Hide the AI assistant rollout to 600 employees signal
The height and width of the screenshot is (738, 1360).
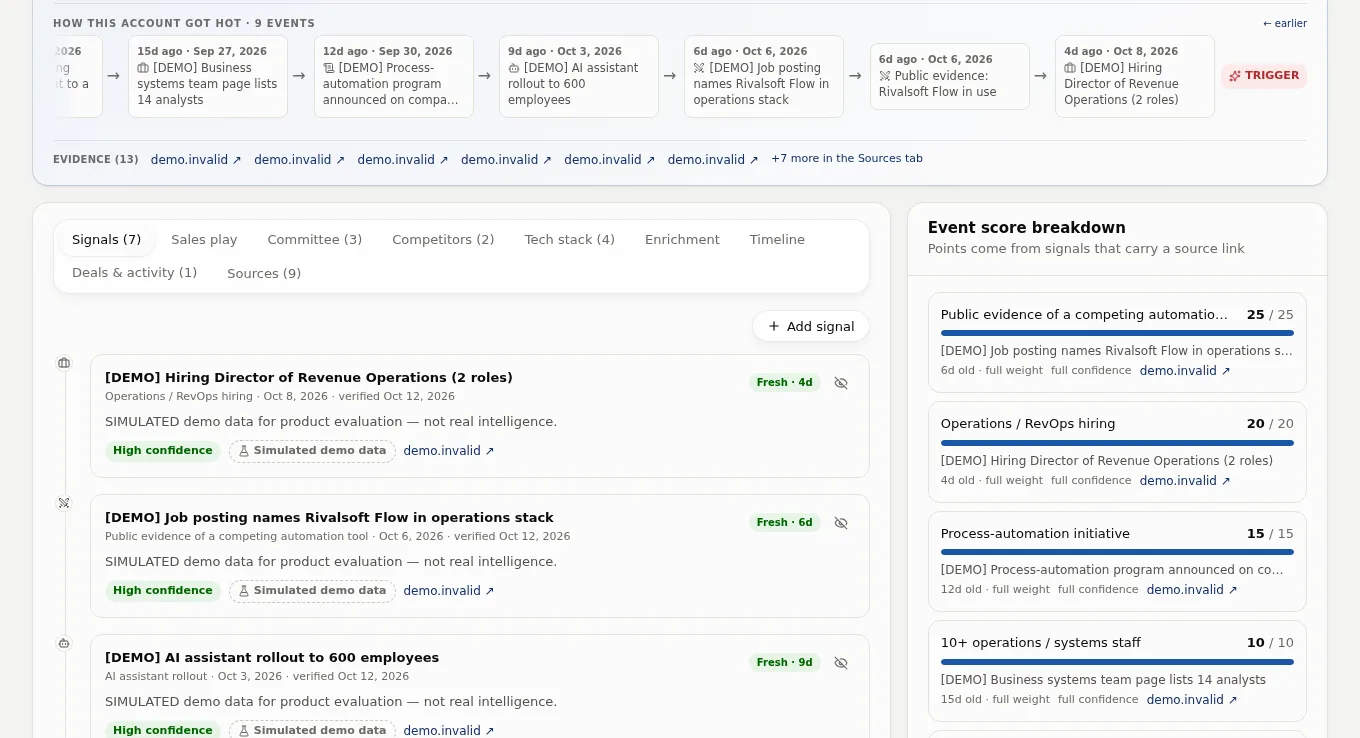tap(841, 663)
